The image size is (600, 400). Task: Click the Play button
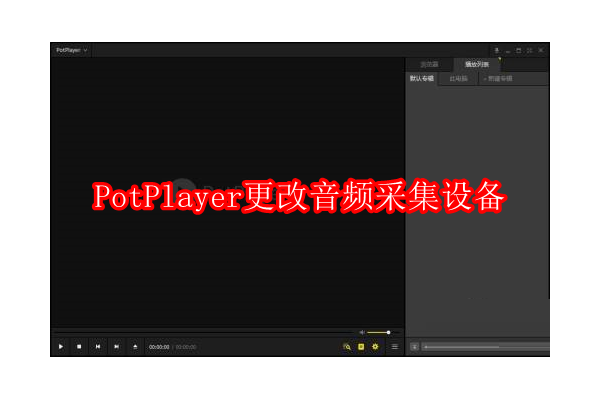(61, 347)
